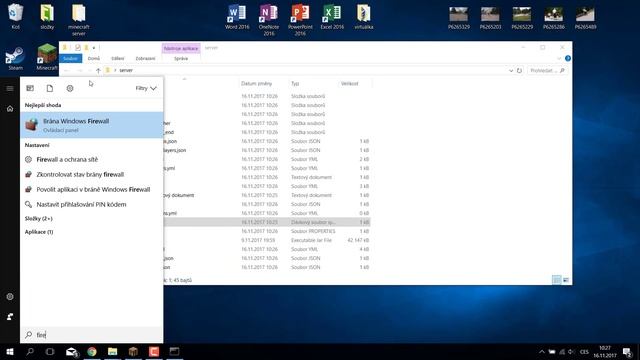This screenshot has width=640, height=360.
Task: Open the minecraft server desktop folder
Action: click(79, 20)
